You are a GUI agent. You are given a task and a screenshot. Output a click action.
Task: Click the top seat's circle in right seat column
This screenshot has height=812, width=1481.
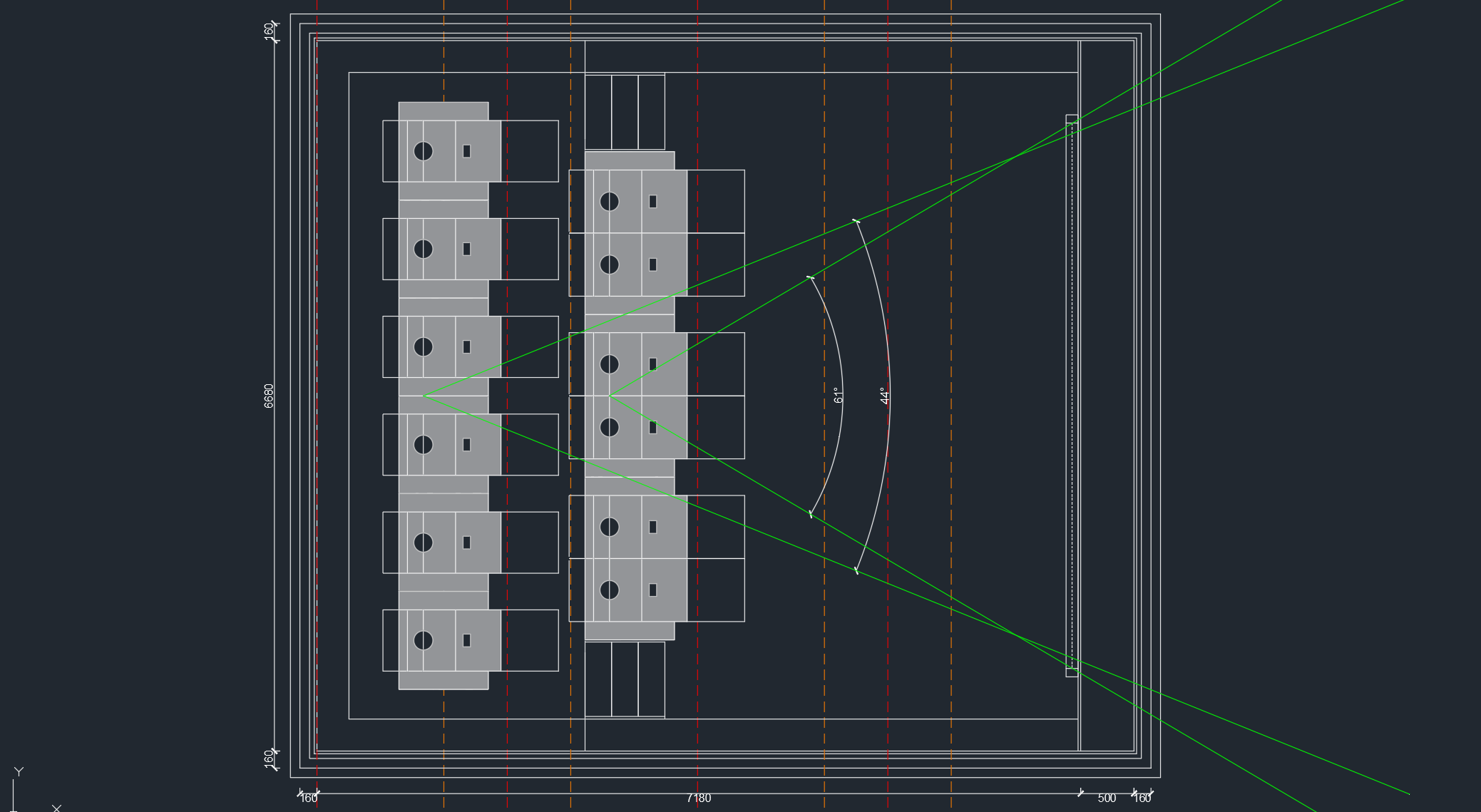coord(610,202)
